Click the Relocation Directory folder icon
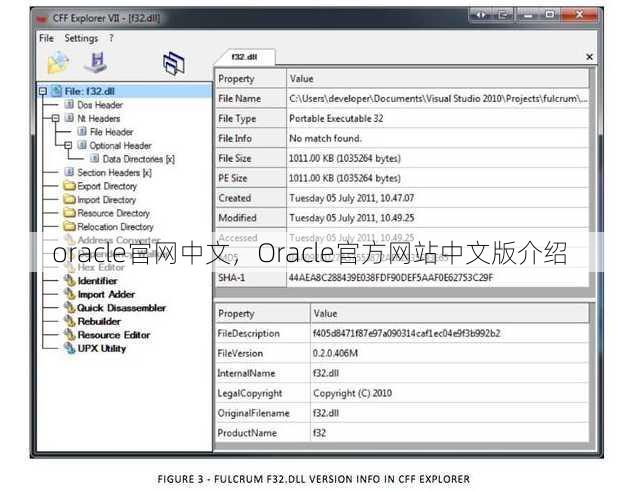Viewport: 617px width, 490px height. [x=69, y=226]
